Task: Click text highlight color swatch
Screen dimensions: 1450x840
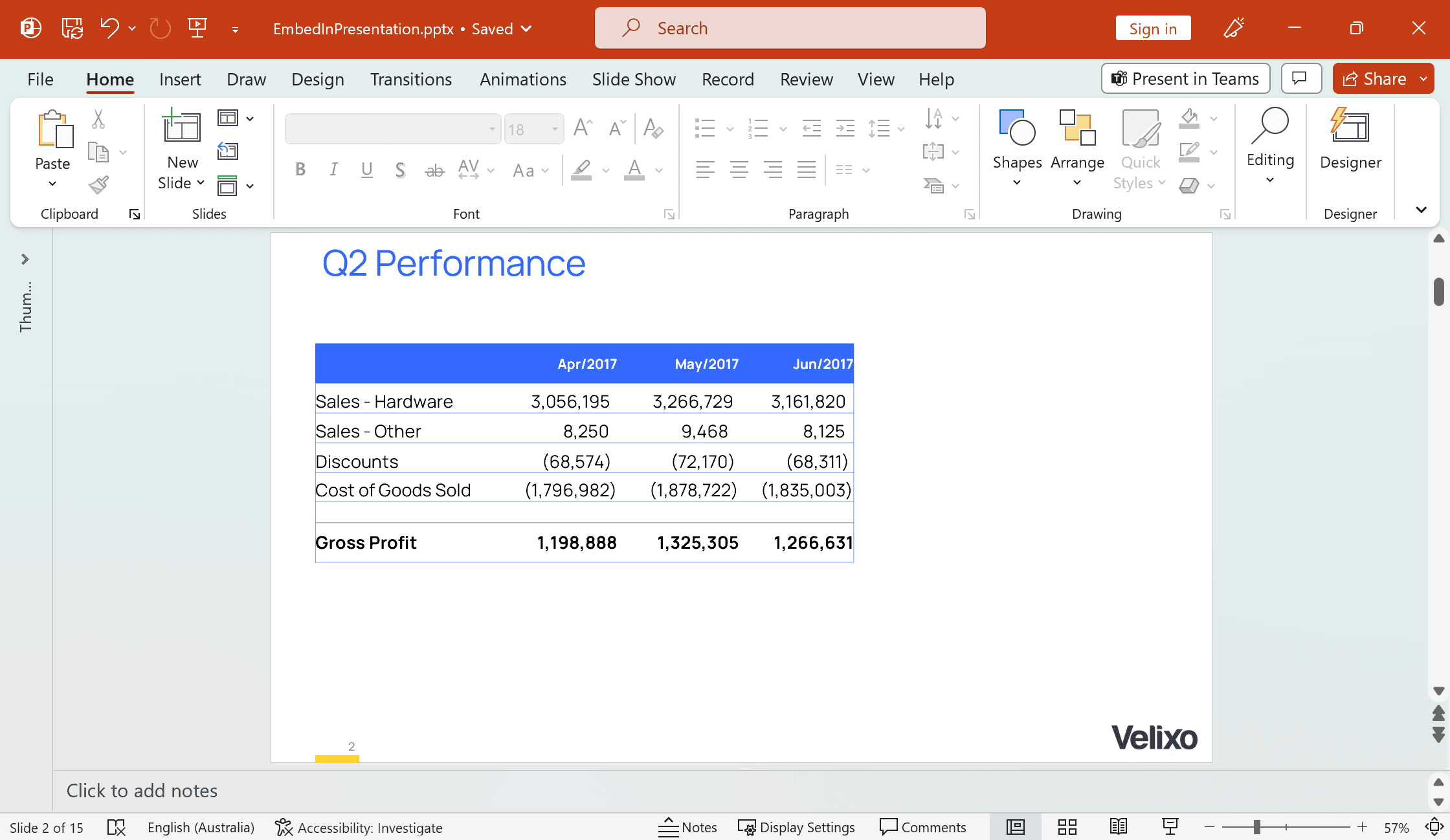Action: click(581, 170)
